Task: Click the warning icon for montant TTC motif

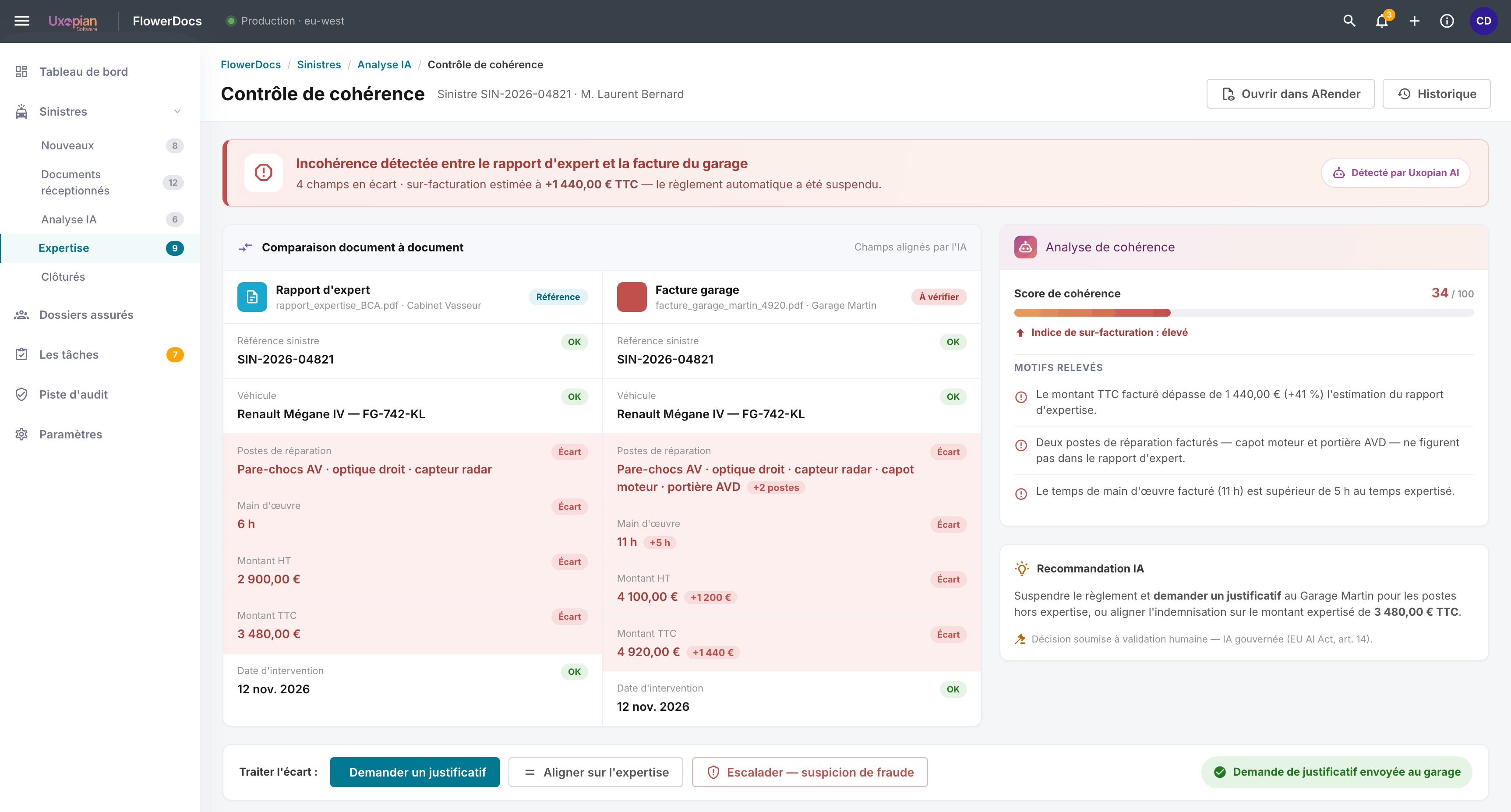Action: point(1020,397)
